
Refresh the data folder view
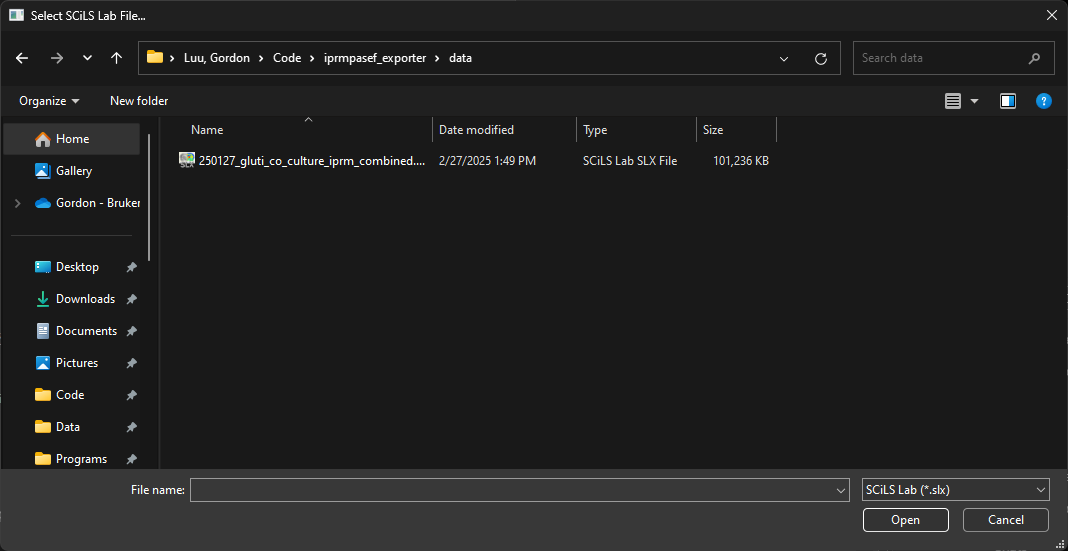point(821,59)
